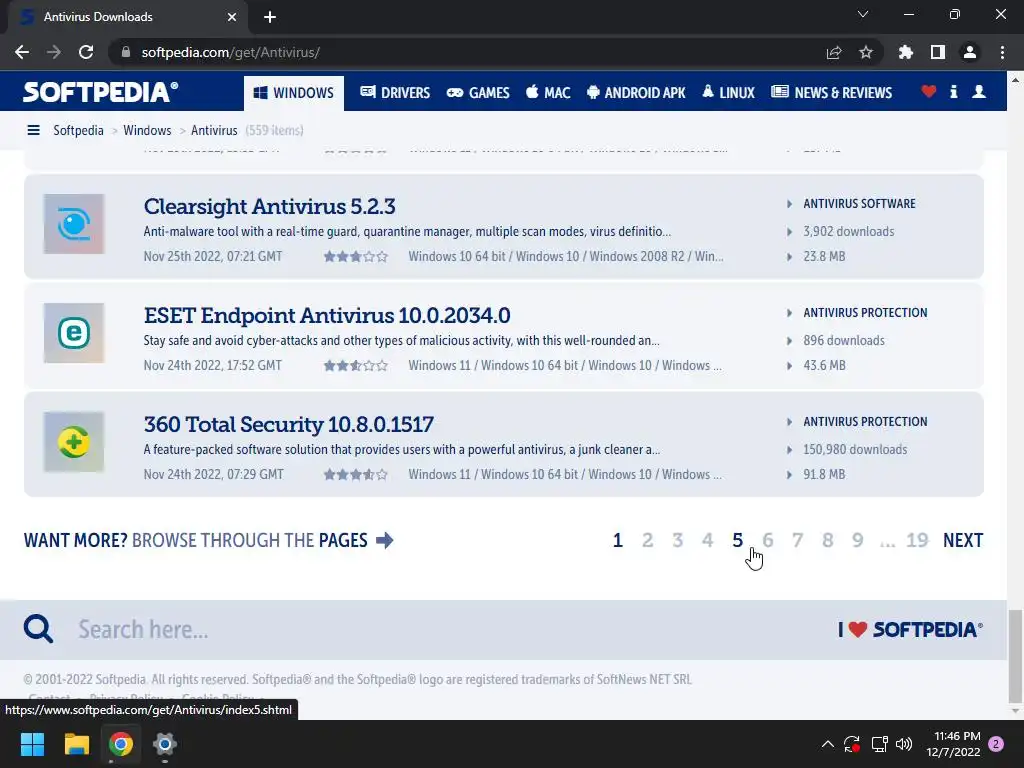The image size is (1024, 768).
Task: Click the Windows breadcrumb link
Action: [147, 130]
